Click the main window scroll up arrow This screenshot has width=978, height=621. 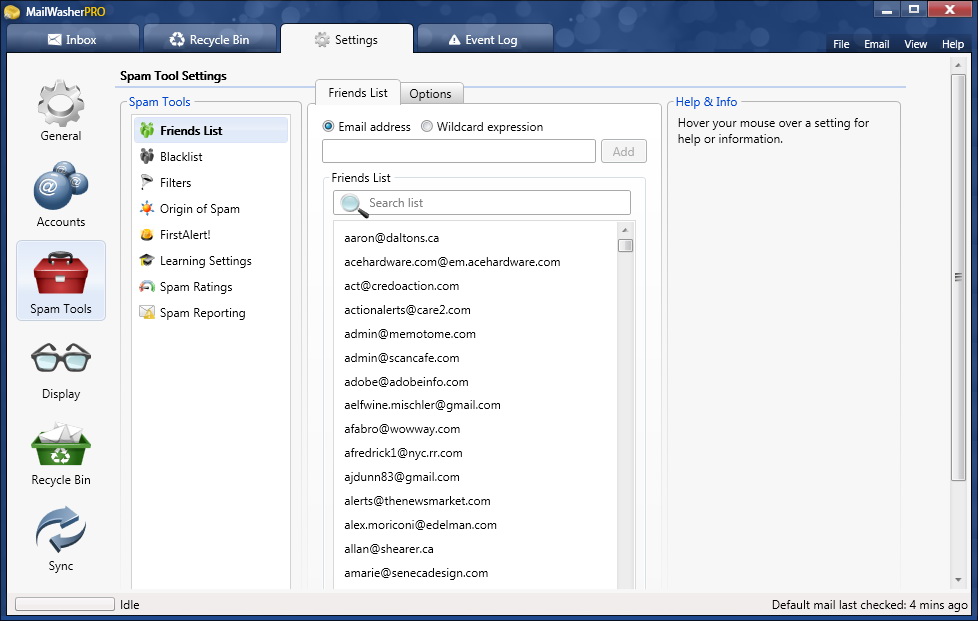click(957, 64)
